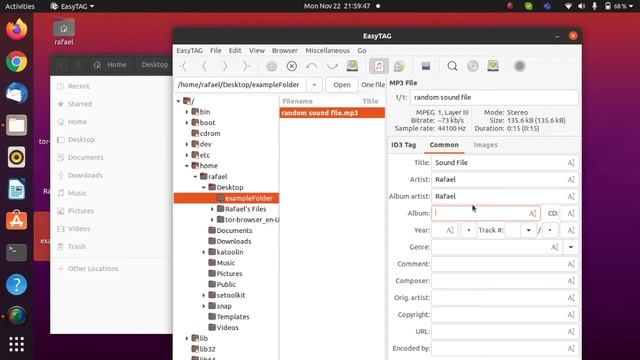
Task: Open Recent in Files window sidebar
Action: (78, 86)
